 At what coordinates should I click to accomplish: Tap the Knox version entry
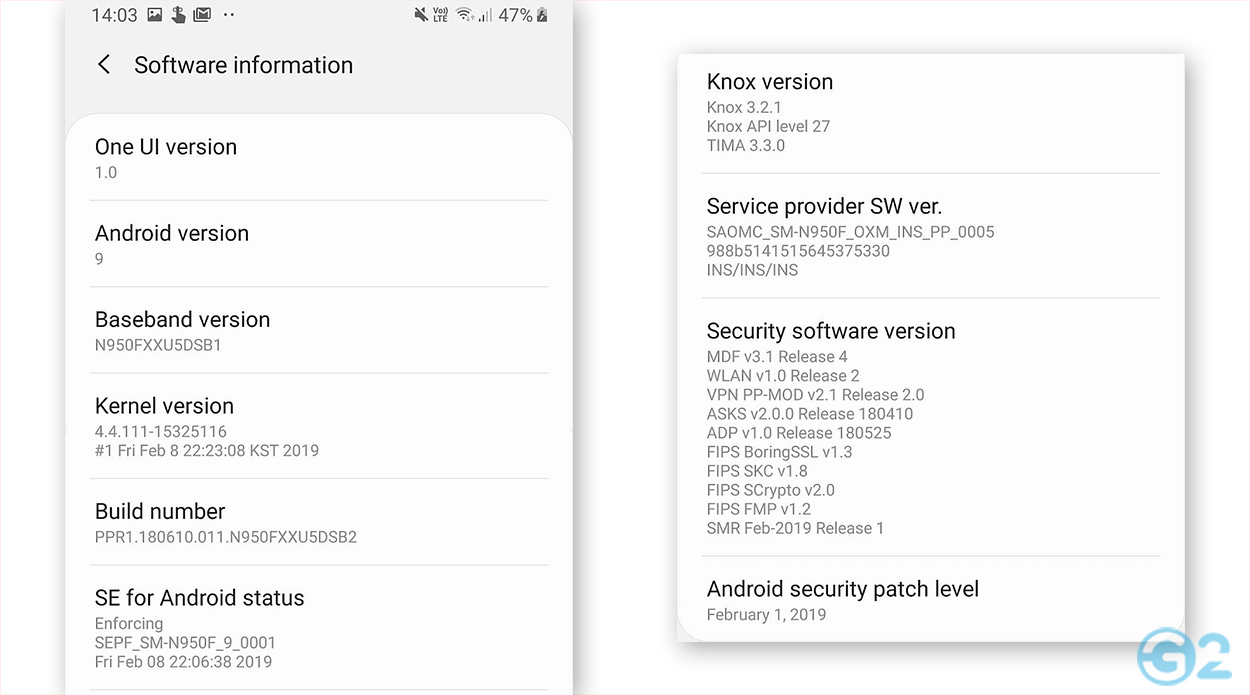[932, 112]
